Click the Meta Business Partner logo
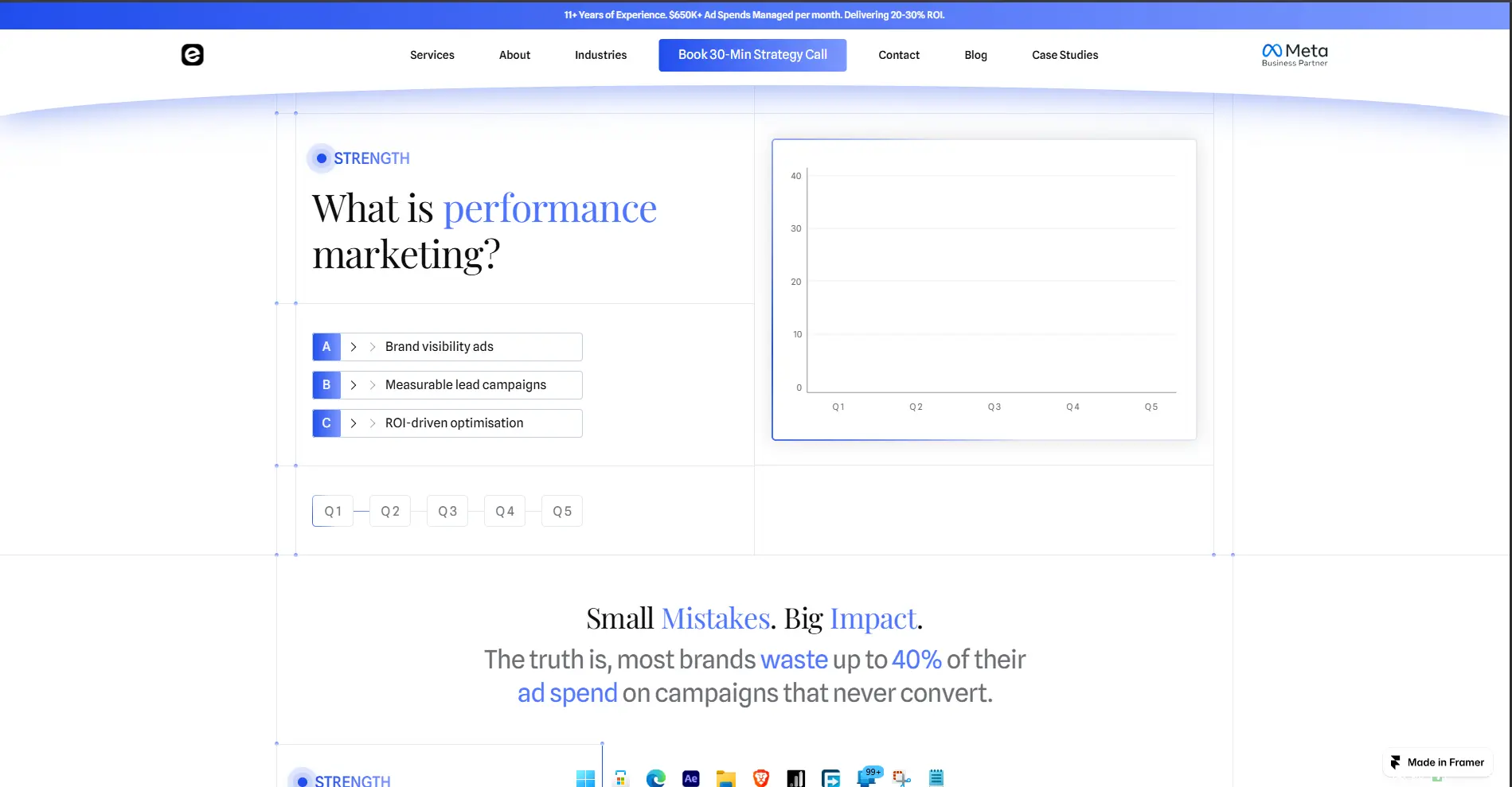 point(1293,54)
